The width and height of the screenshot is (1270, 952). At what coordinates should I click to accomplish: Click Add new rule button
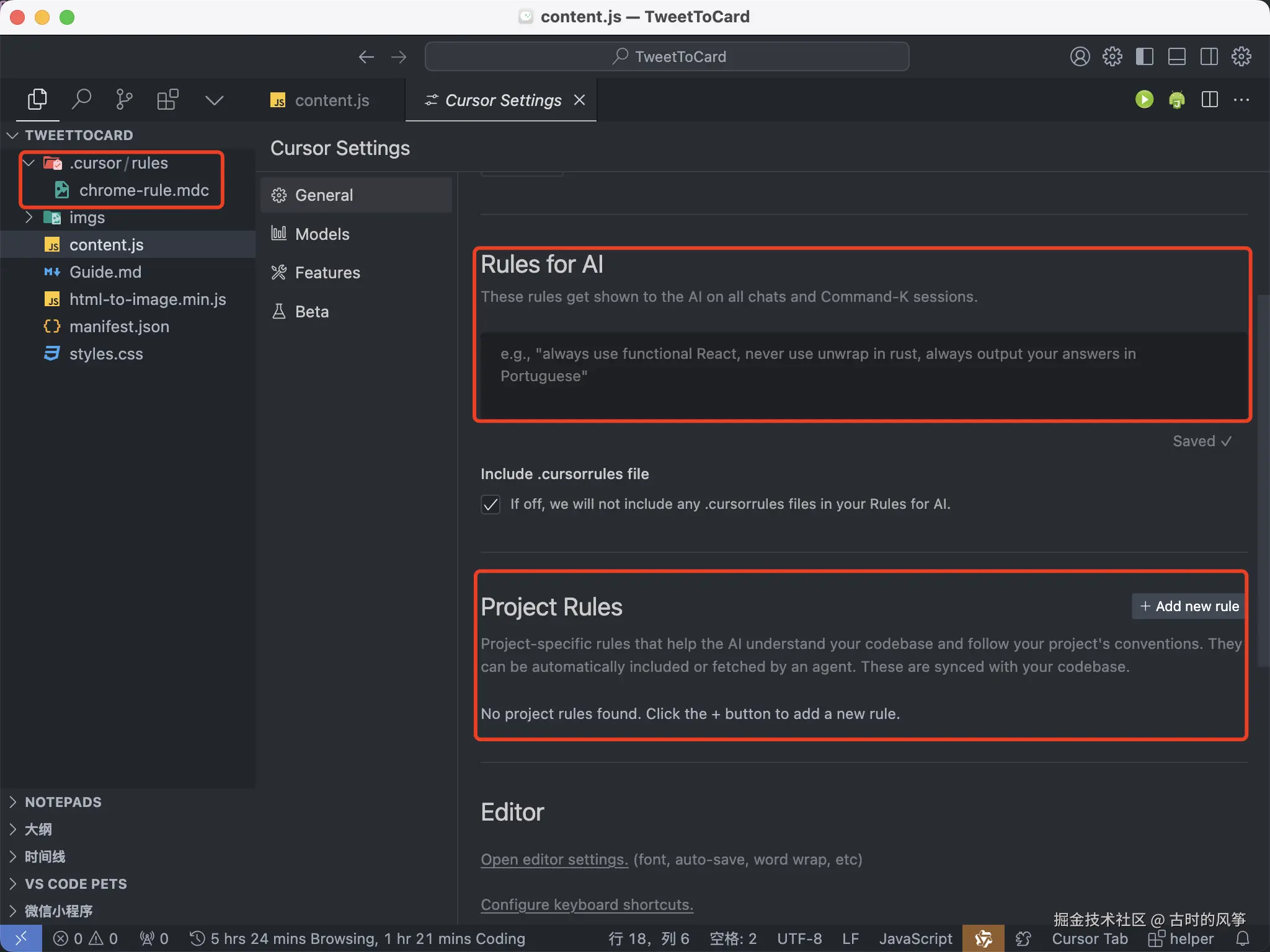point(1189,606)
